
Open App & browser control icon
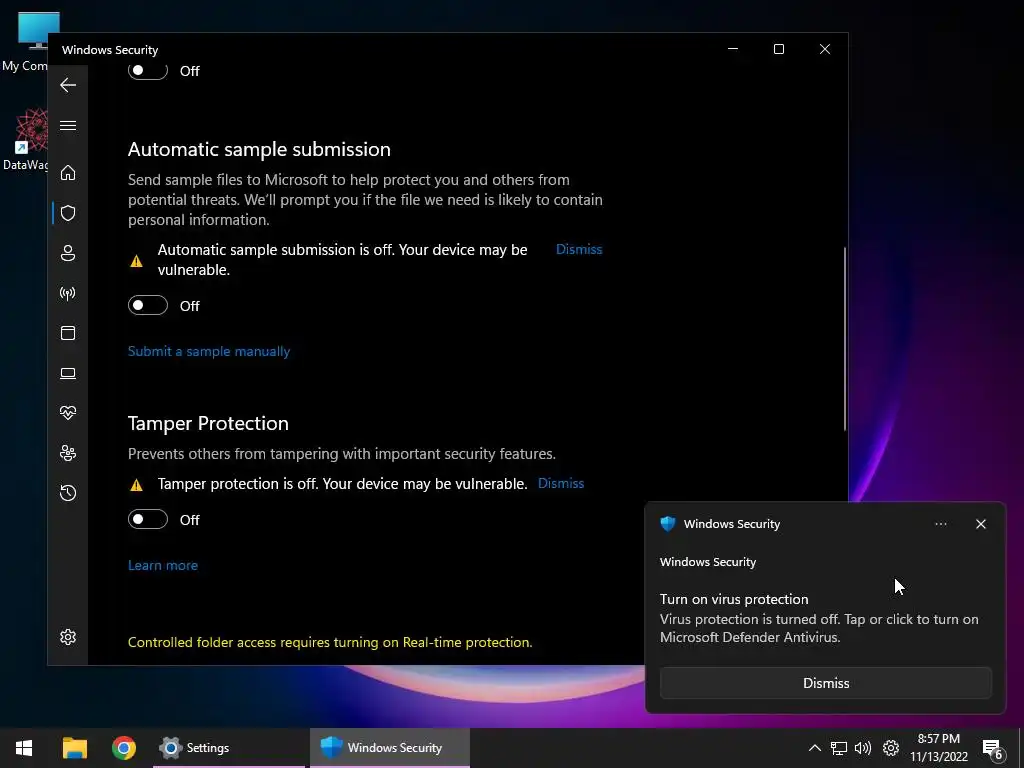click(68, 333)
